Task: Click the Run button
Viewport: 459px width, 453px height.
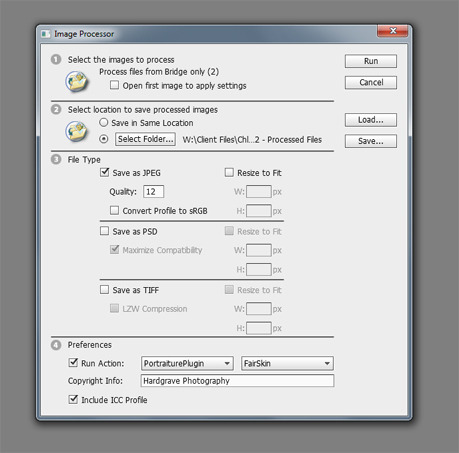Action: 371,61
